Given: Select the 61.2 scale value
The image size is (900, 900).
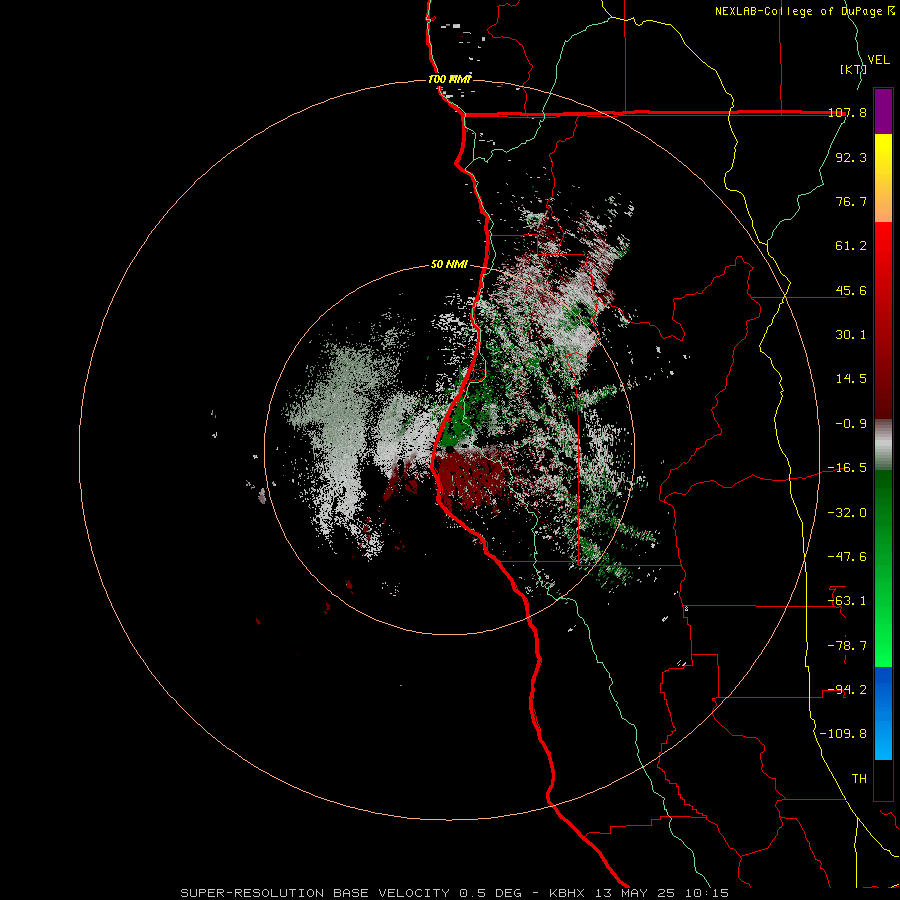Looking at the screenshot, I should click(851, 246).
